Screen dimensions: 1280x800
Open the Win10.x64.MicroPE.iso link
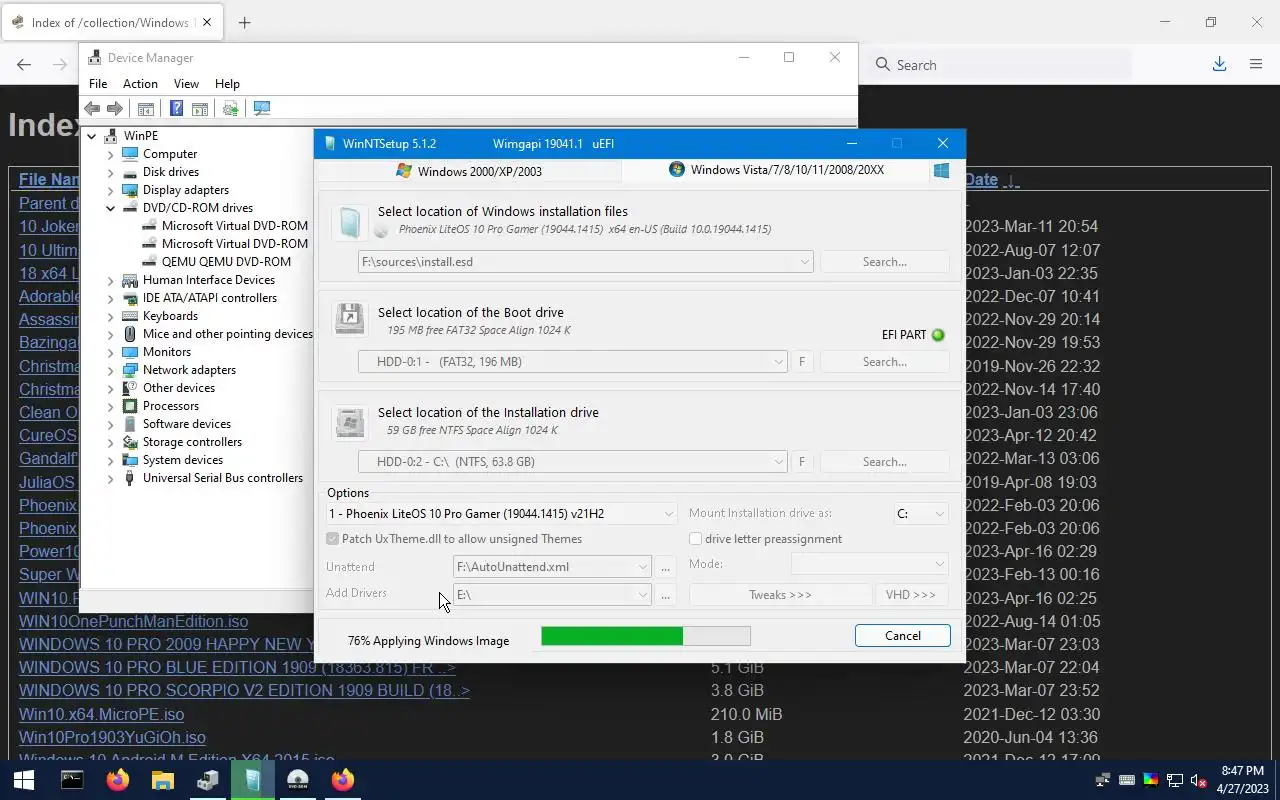tap(101, 714)
